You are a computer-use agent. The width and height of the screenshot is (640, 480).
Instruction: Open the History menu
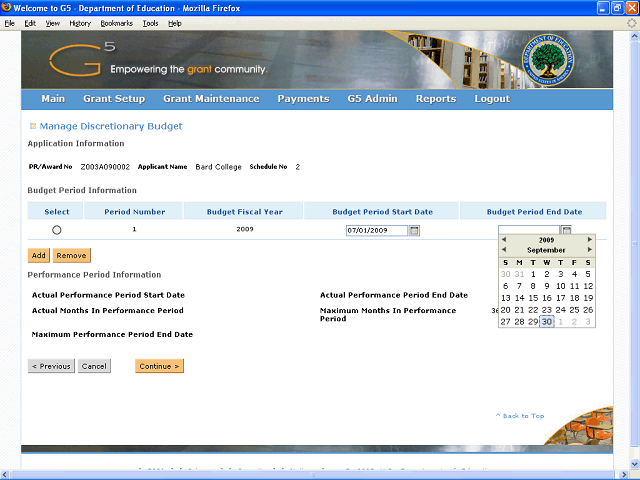pos(80,23)
